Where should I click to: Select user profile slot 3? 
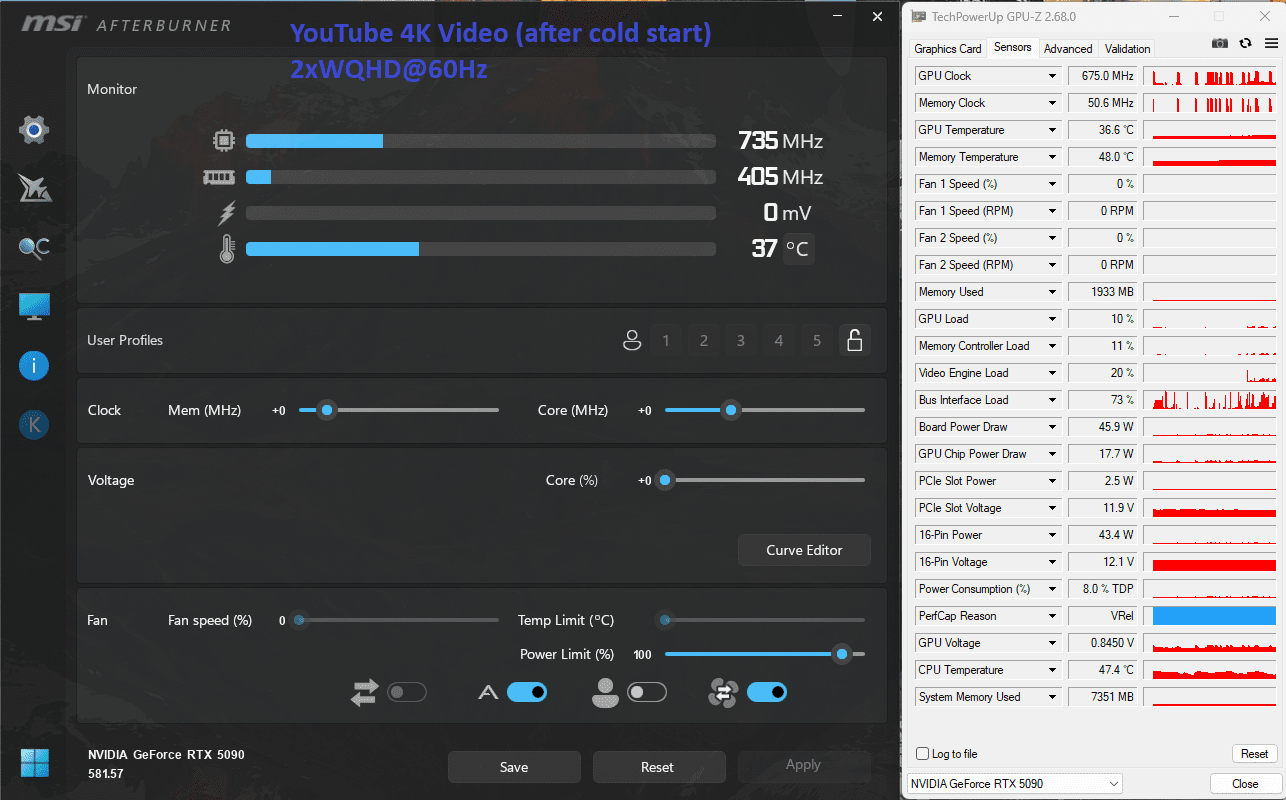coord(741,341)
